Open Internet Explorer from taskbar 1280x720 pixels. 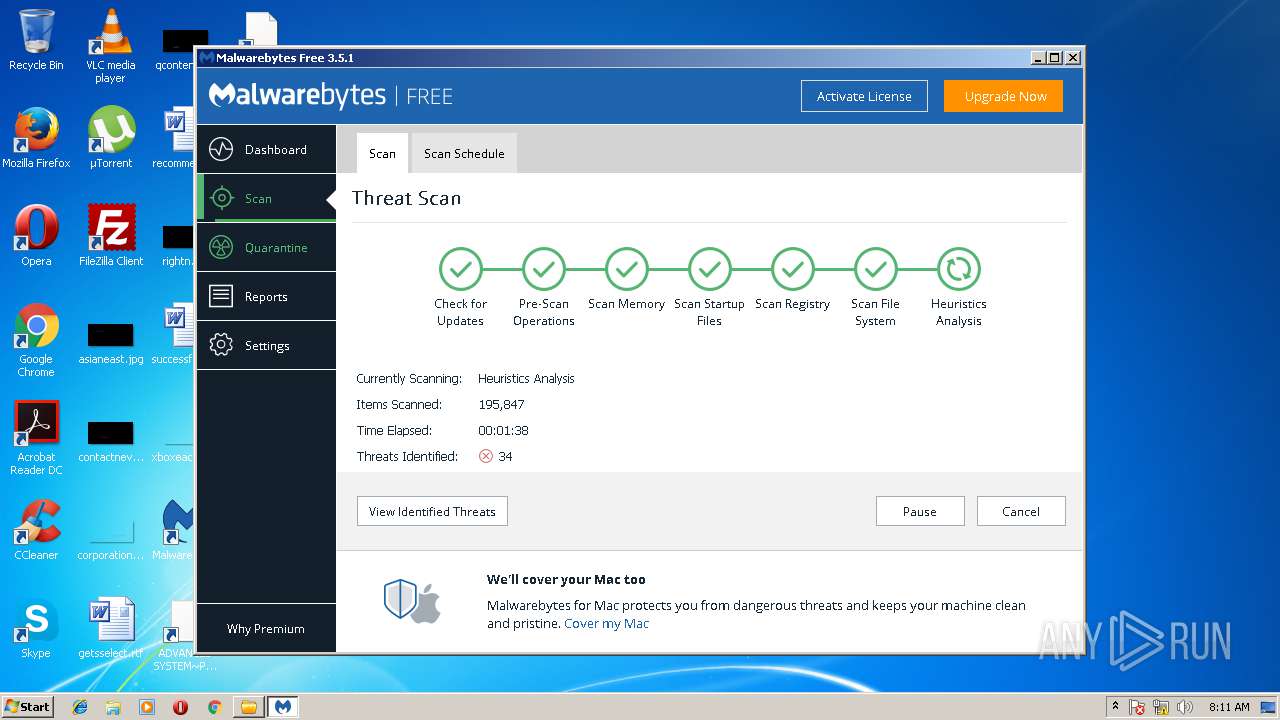pyautogui.click(x=80, y=707)
